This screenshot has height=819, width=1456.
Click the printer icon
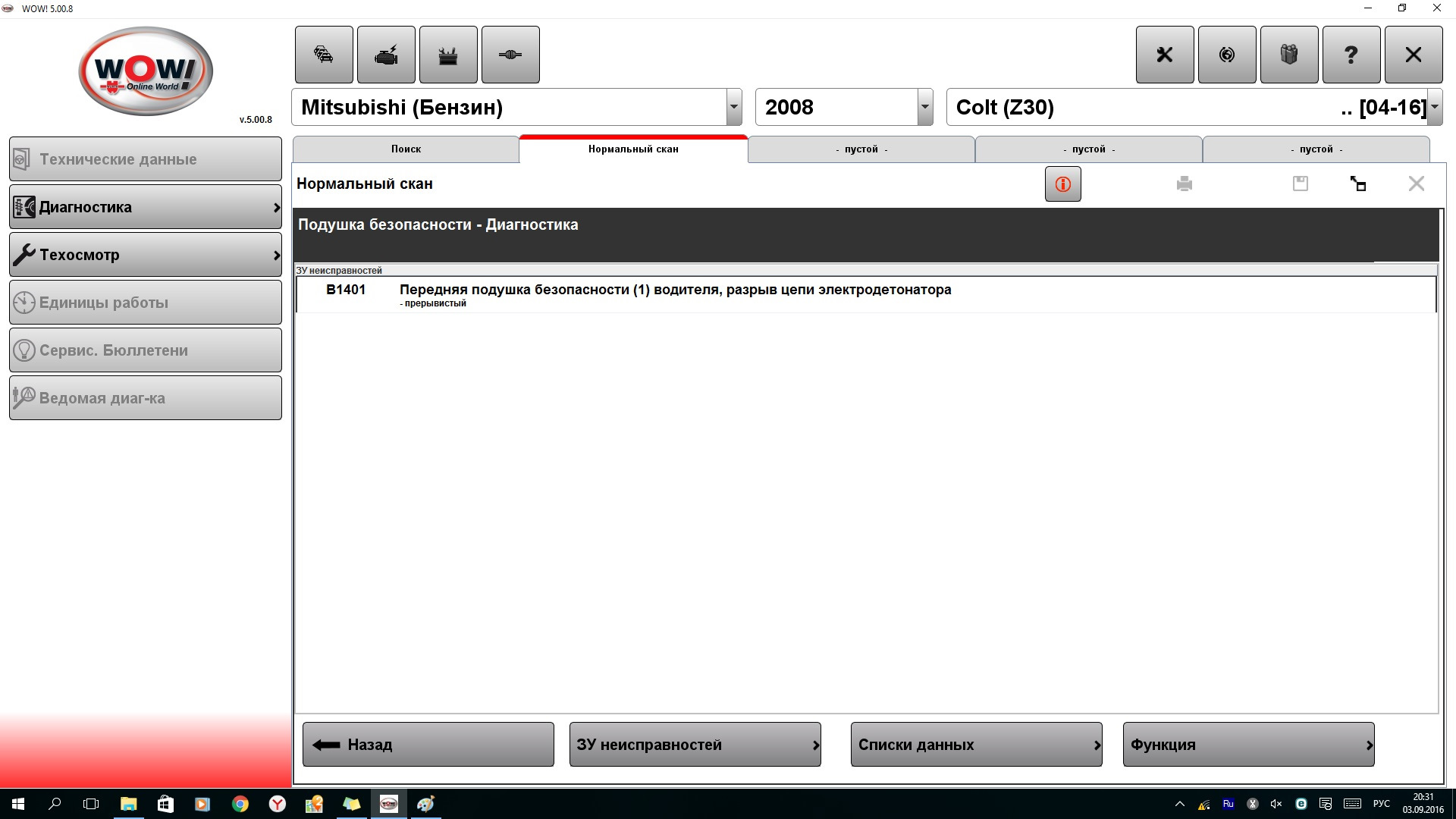point(1185,184)
